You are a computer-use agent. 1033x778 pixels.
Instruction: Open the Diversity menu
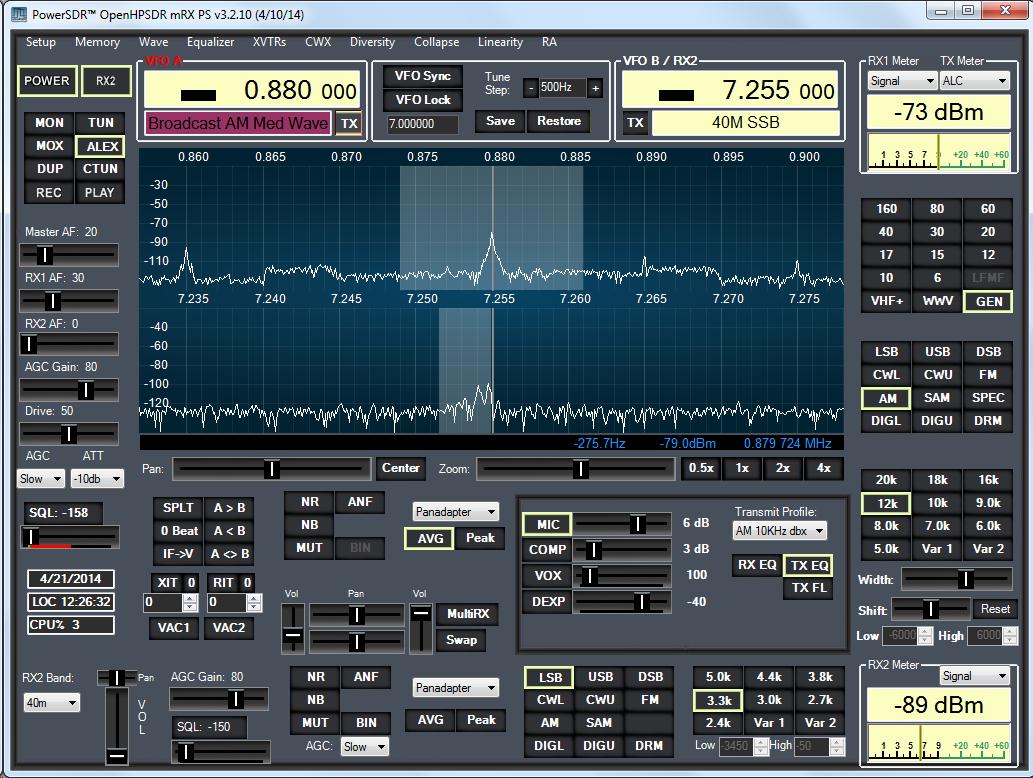coord(372,42)
